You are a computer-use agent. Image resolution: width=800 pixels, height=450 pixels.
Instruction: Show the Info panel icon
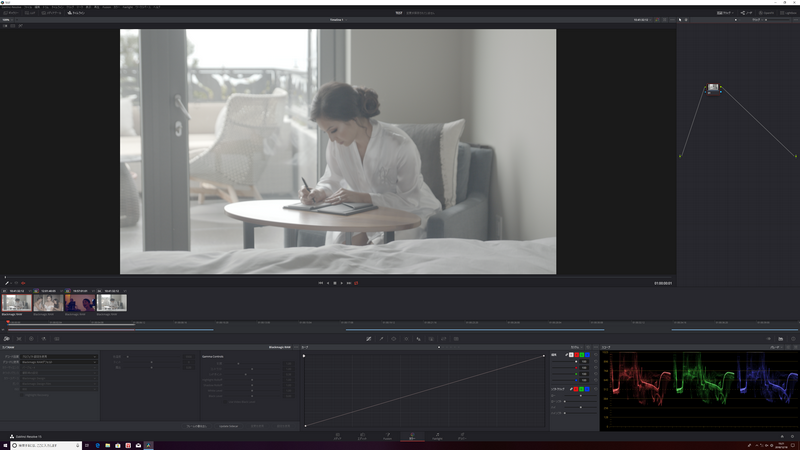(793, 339)
